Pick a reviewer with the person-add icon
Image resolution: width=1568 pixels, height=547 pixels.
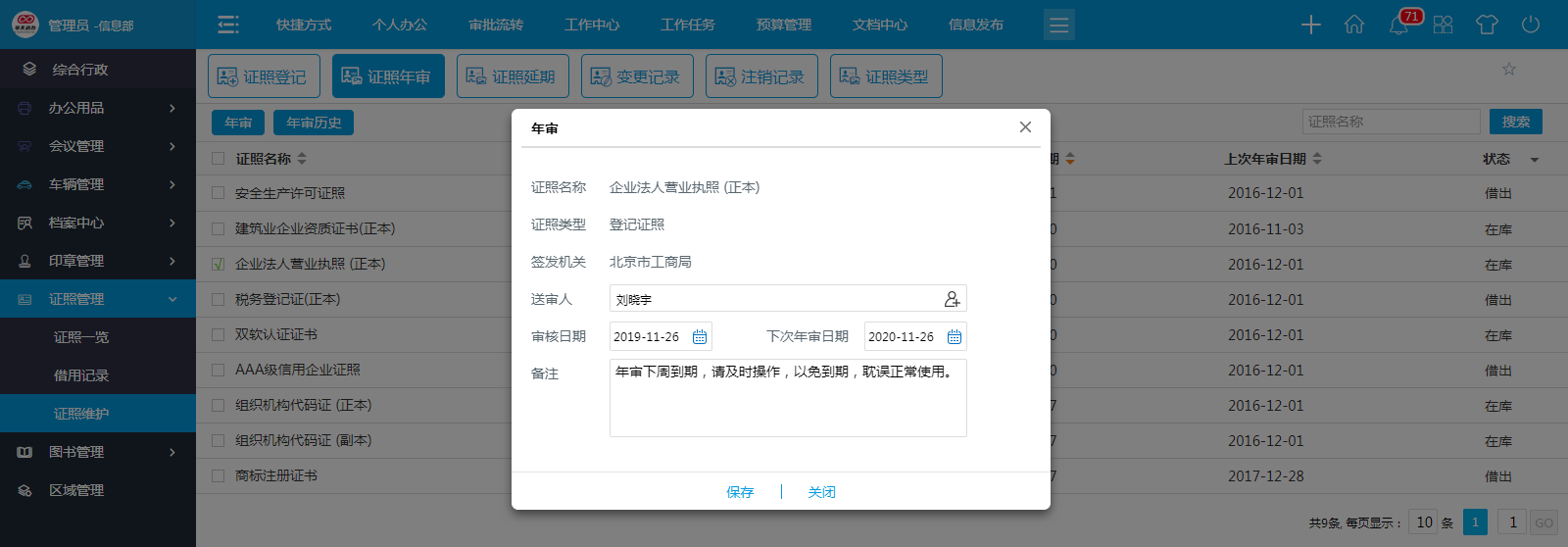click(952, 299)
